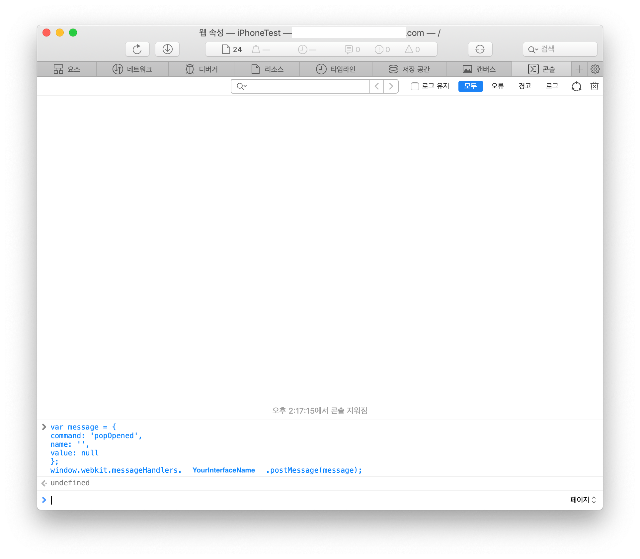
Task: Filter console to errors only
Action: (498, 86)
